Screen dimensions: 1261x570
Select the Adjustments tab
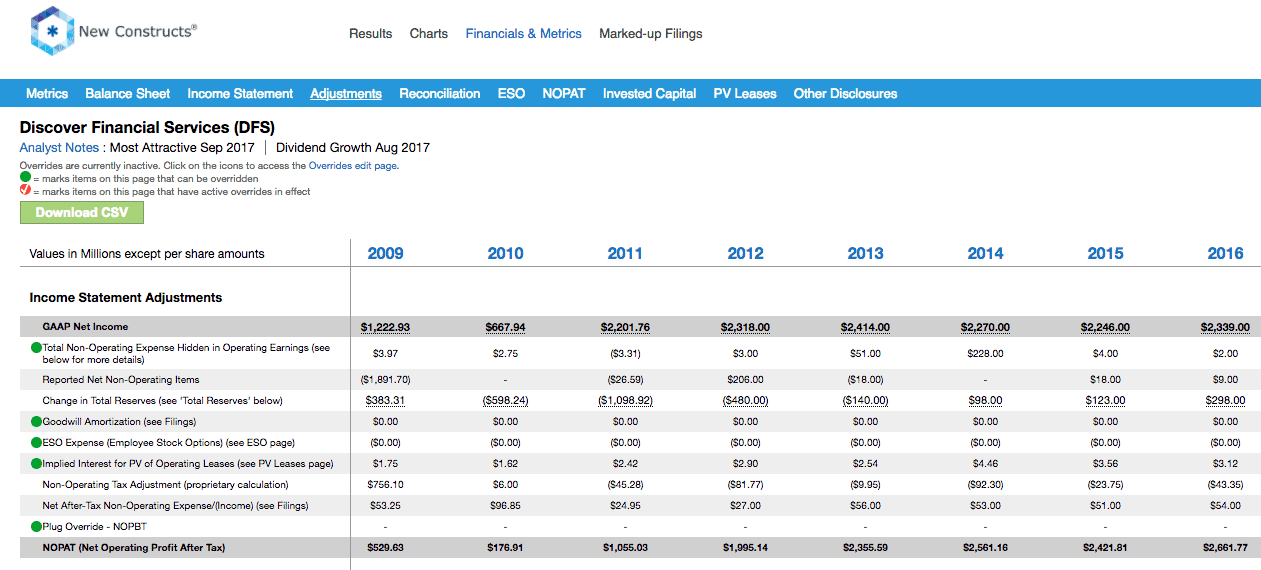coord(346,93)
